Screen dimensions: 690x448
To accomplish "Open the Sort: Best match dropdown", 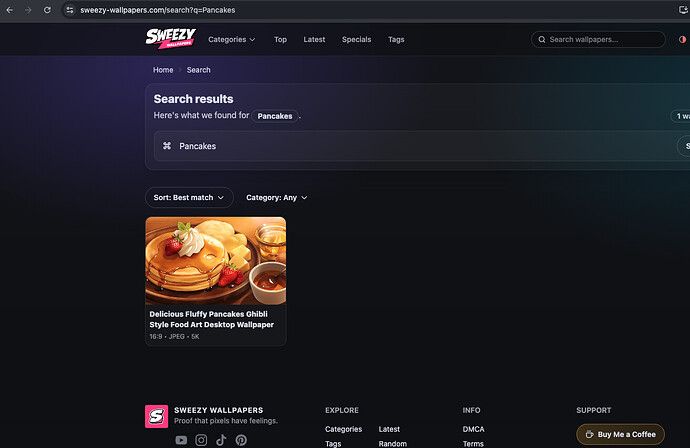I will (189, 198).
